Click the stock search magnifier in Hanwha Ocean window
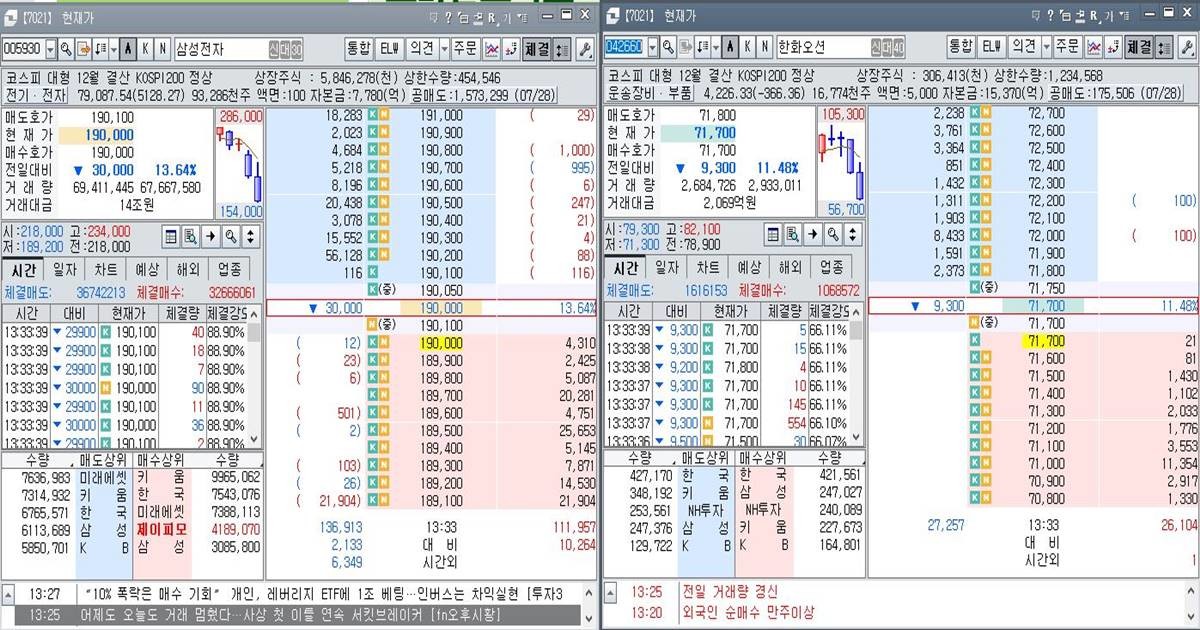 click(668, 48)
